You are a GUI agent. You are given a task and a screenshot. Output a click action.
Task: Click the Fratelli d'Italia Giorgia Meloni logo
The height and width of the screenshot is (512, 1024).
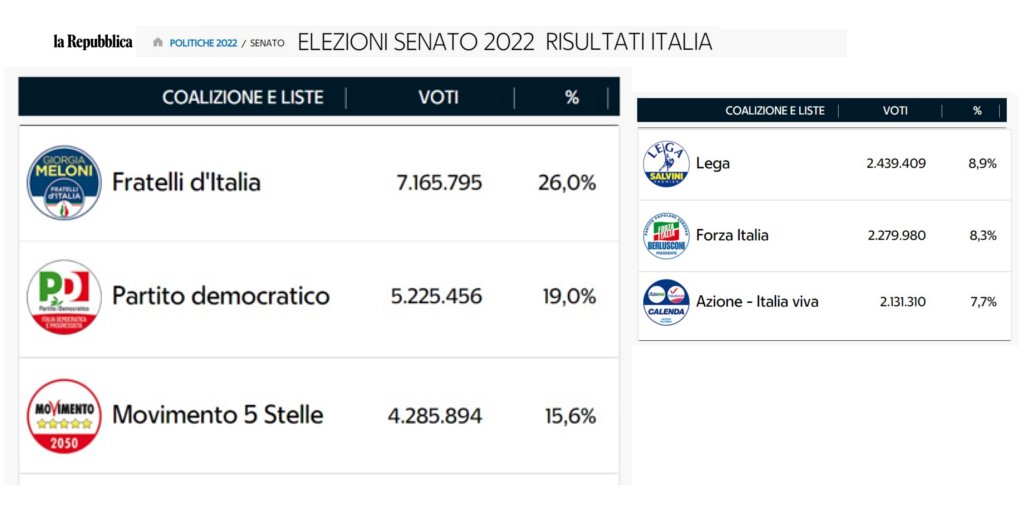[64, 182]
